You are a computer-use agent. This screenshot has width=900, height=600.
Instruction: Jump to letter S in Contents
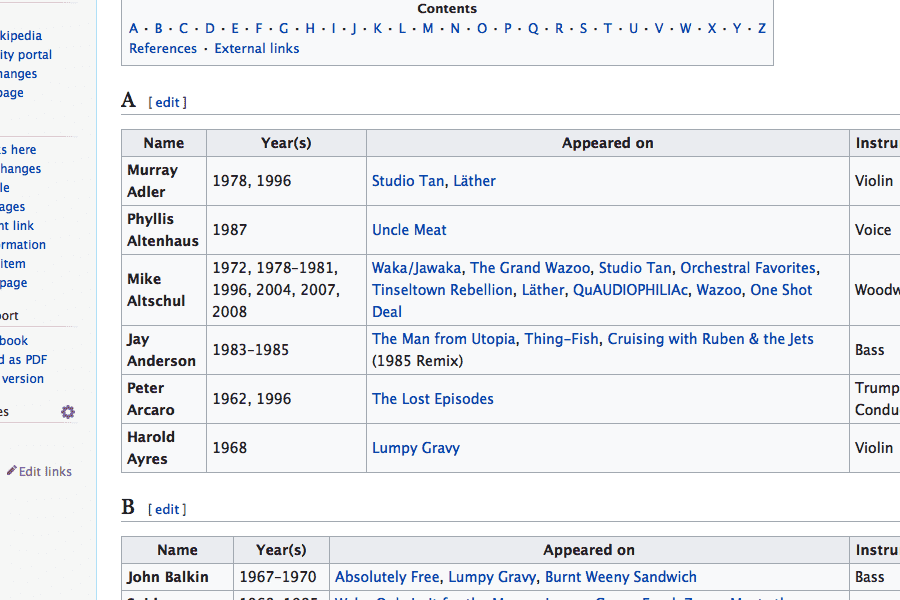583,28
